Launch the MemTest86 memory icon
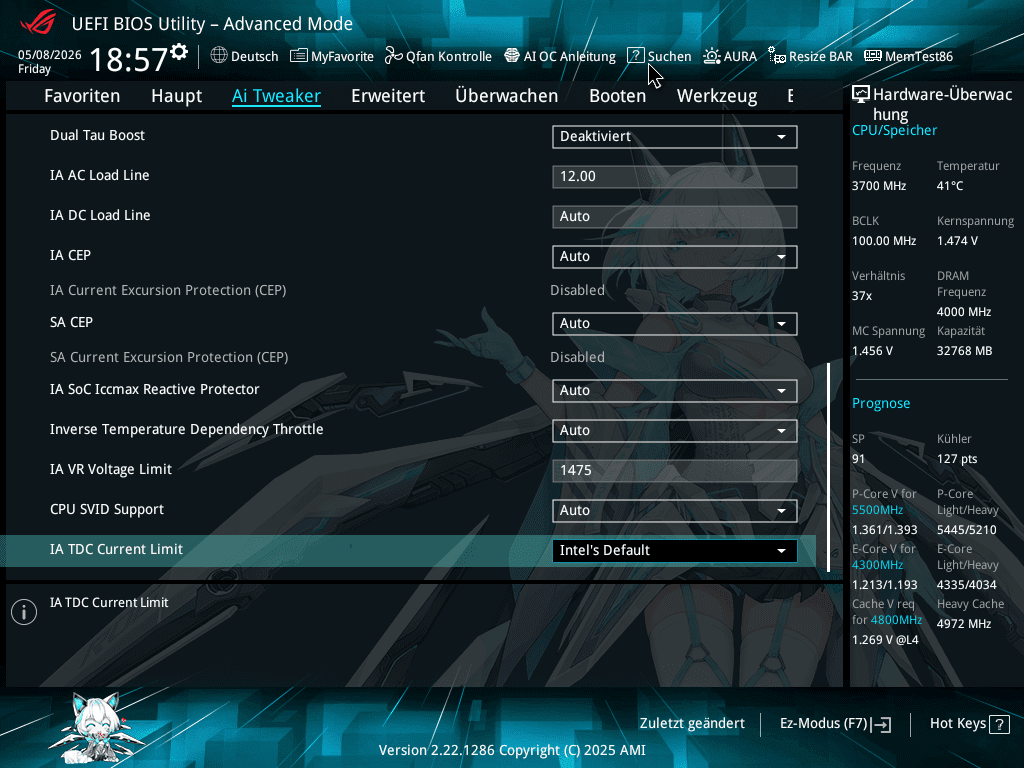This screenshot has height=768, width=1024. pos(872,56)
